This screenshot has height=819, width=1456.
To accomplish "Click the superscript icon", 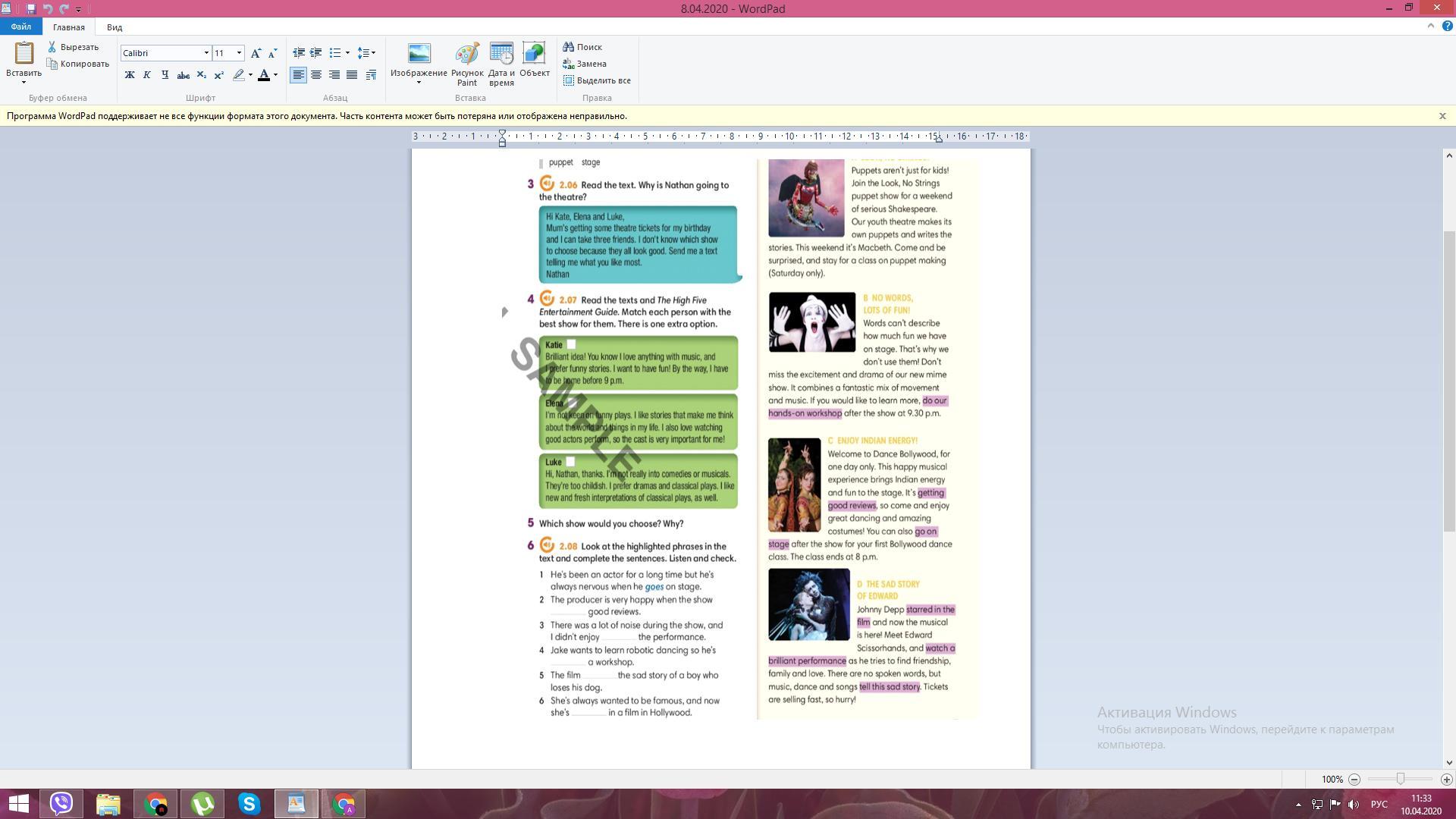I will (219, 75).
